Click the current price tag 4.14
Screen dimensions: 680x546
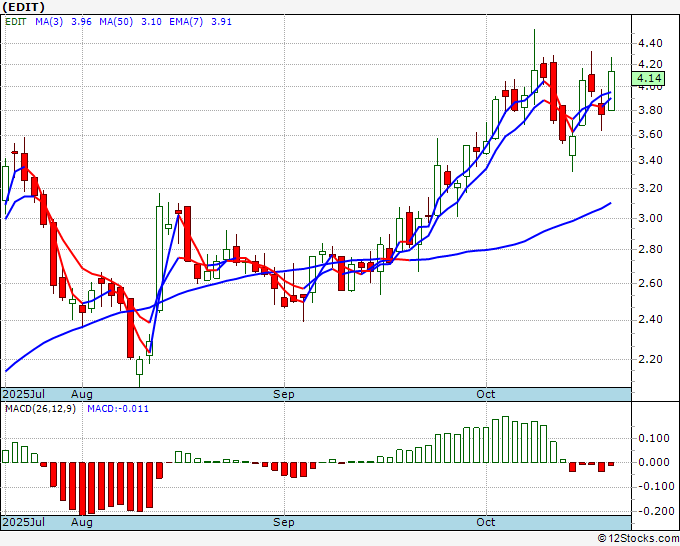point(648,78)
